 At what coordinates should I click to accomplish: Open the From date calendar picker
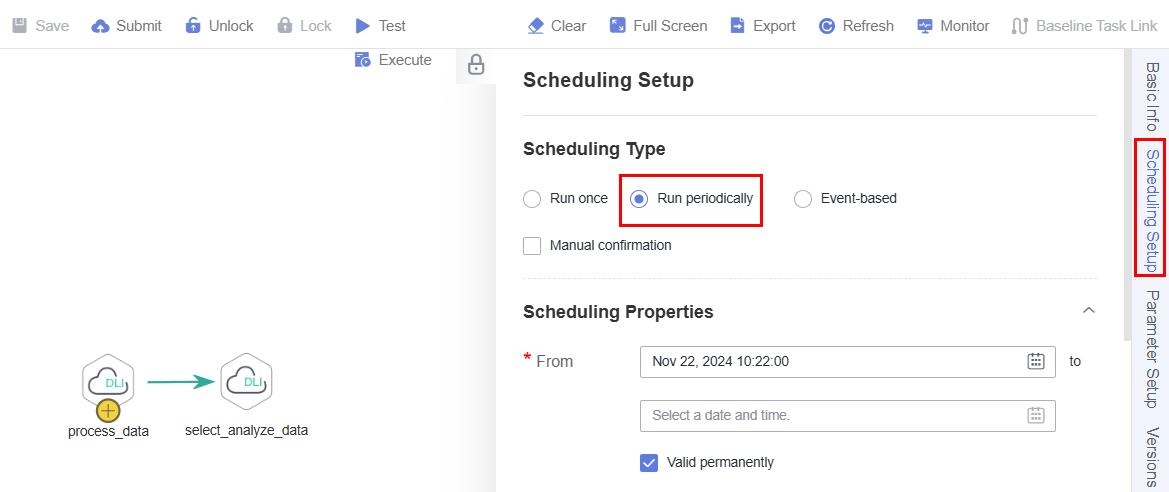point(1036,362)
